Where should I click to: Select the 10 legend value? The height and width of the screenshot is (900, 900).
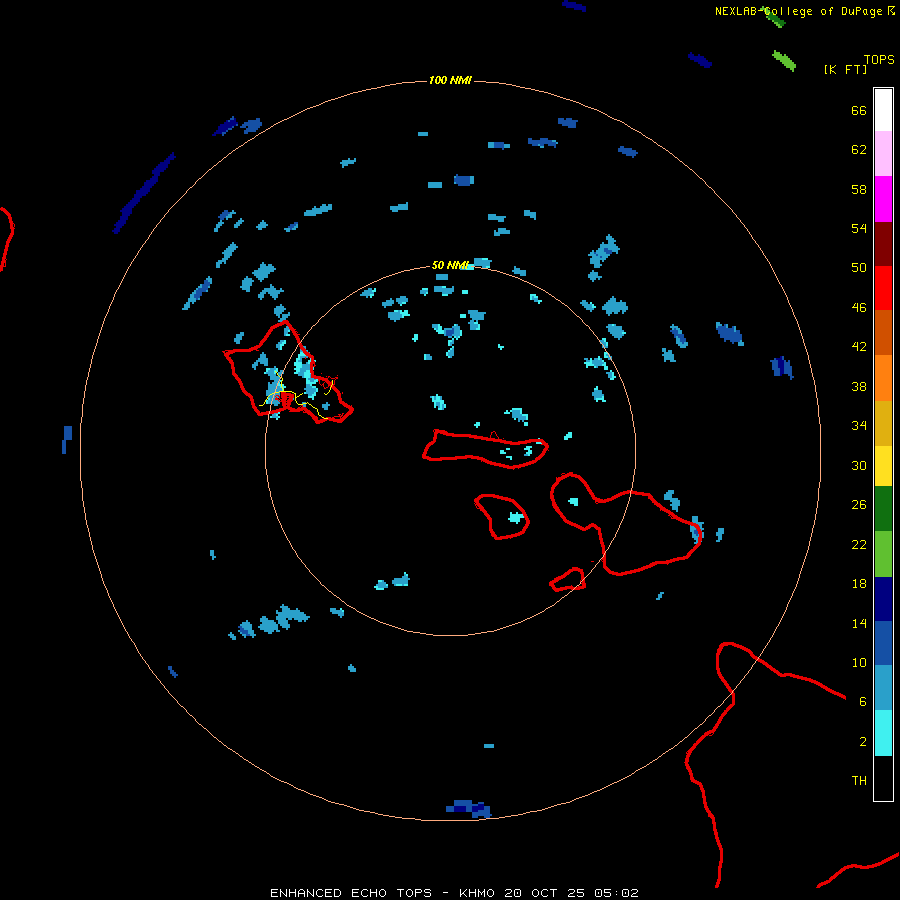859,662
